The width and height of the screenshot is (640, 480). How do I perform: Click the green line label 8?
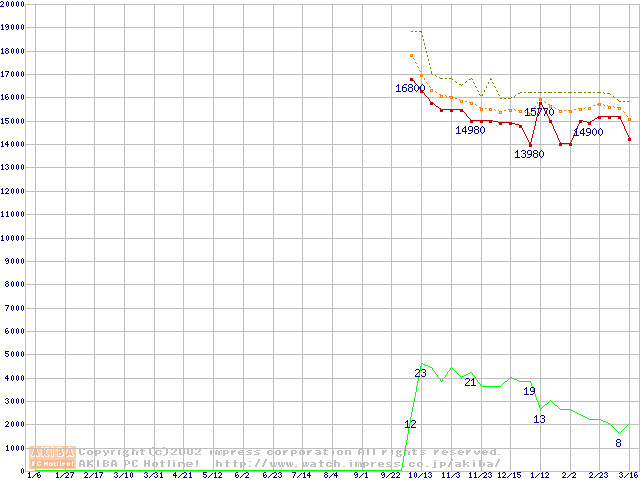tap(618, 442)
